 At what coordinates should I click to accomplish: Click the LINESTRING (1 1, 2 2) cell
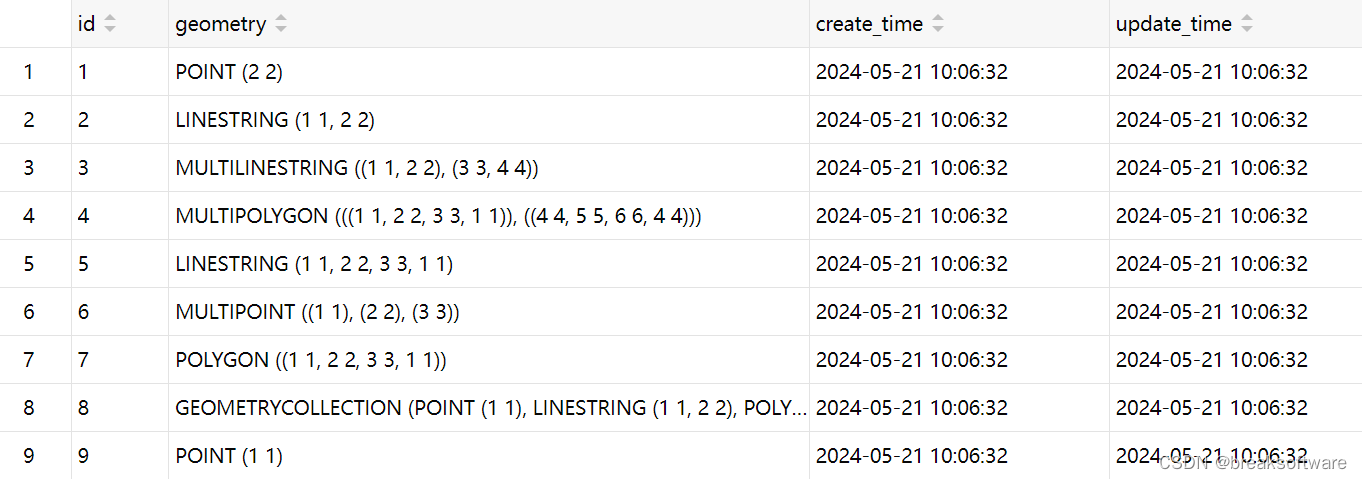pos(489,120)
